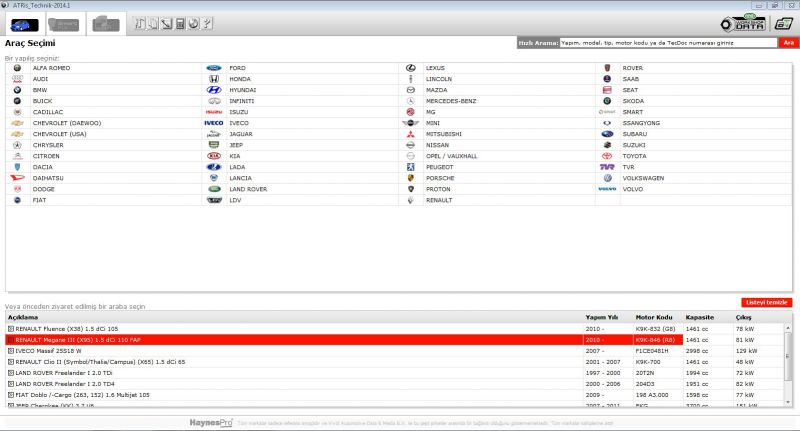This screenshot has height=431, width=800.
Task: Select RENAULT in the make list
Action: coord(439,200)
